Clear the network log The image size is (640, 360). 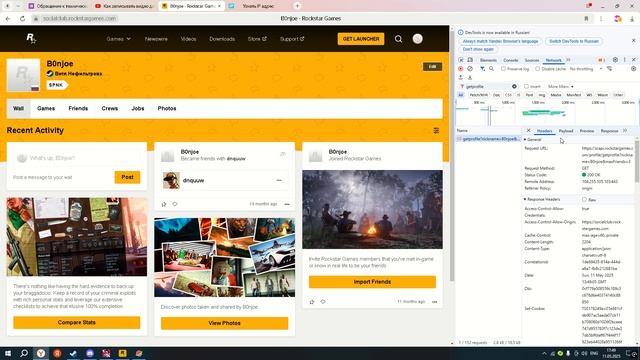click(470, 69)
